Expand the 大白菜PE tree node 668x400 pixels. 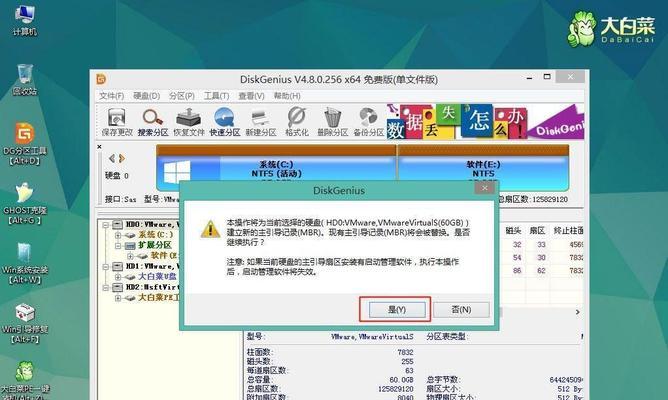118,298
